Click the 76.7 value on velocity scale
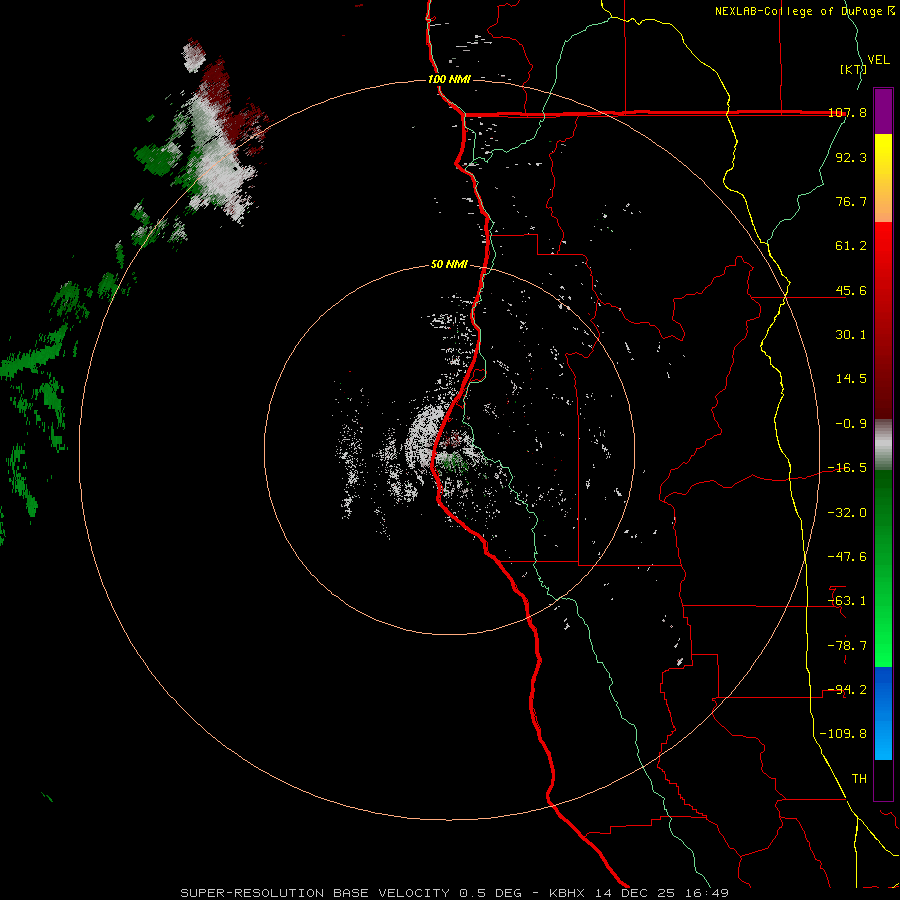 point(851,201)
